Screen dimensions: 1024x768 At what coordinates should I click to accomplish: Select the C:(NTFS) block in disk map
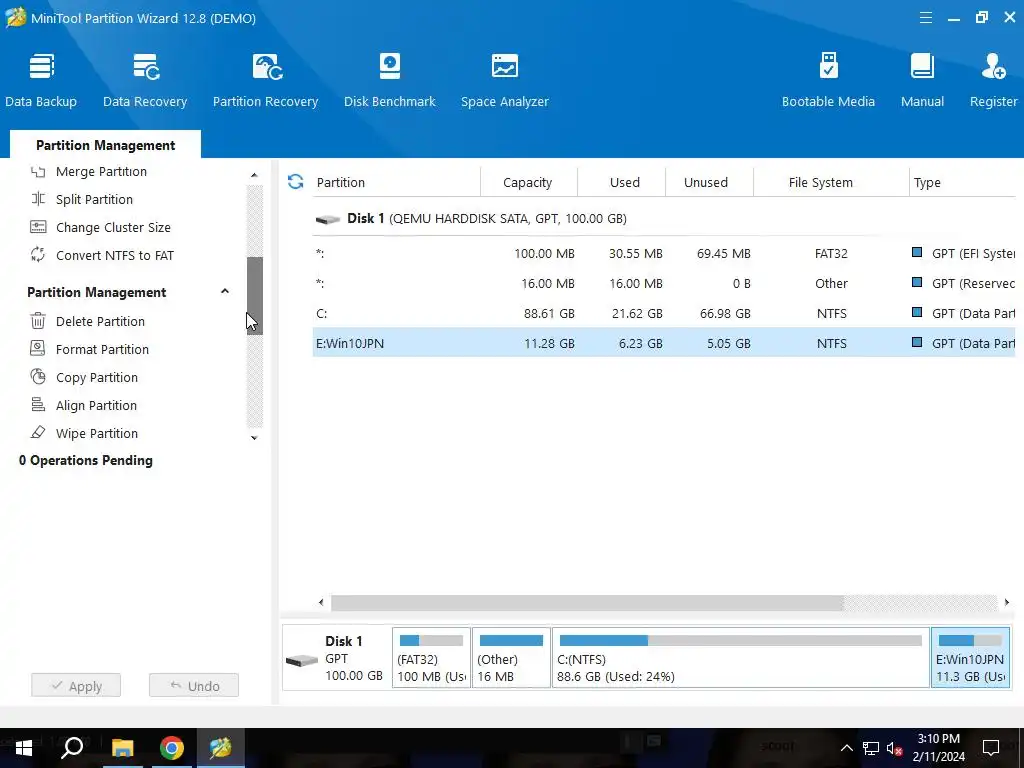point(741,658)
